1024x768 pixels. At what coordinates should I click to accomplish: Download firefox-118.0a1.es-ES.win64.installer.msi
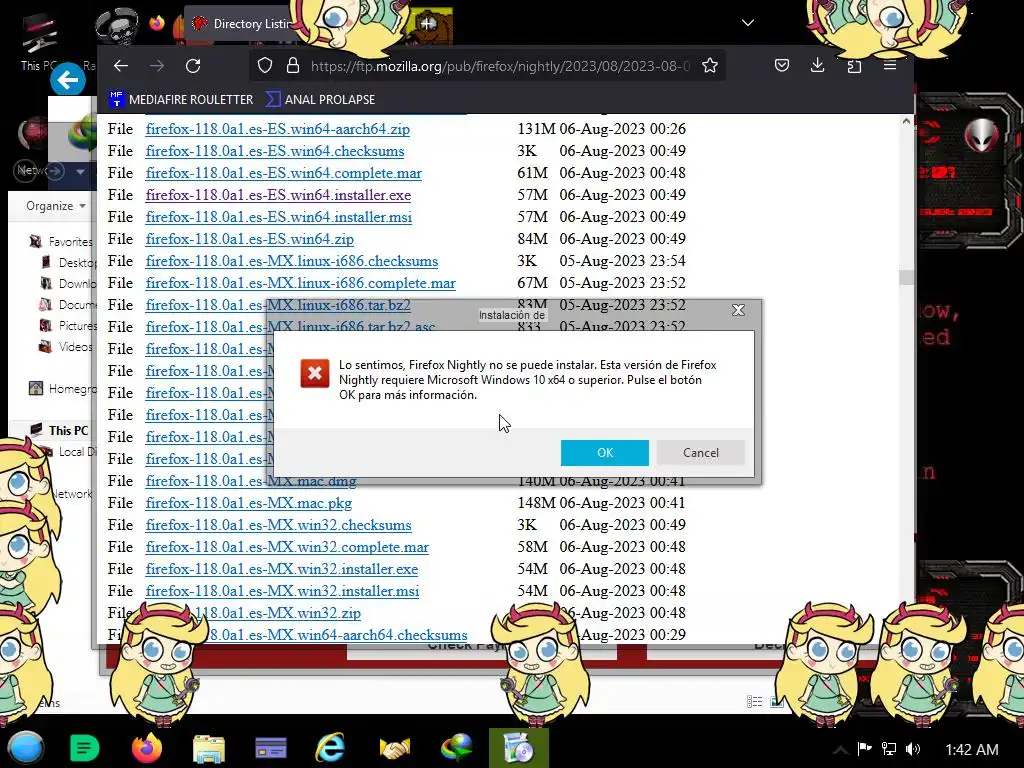[279, 217]
